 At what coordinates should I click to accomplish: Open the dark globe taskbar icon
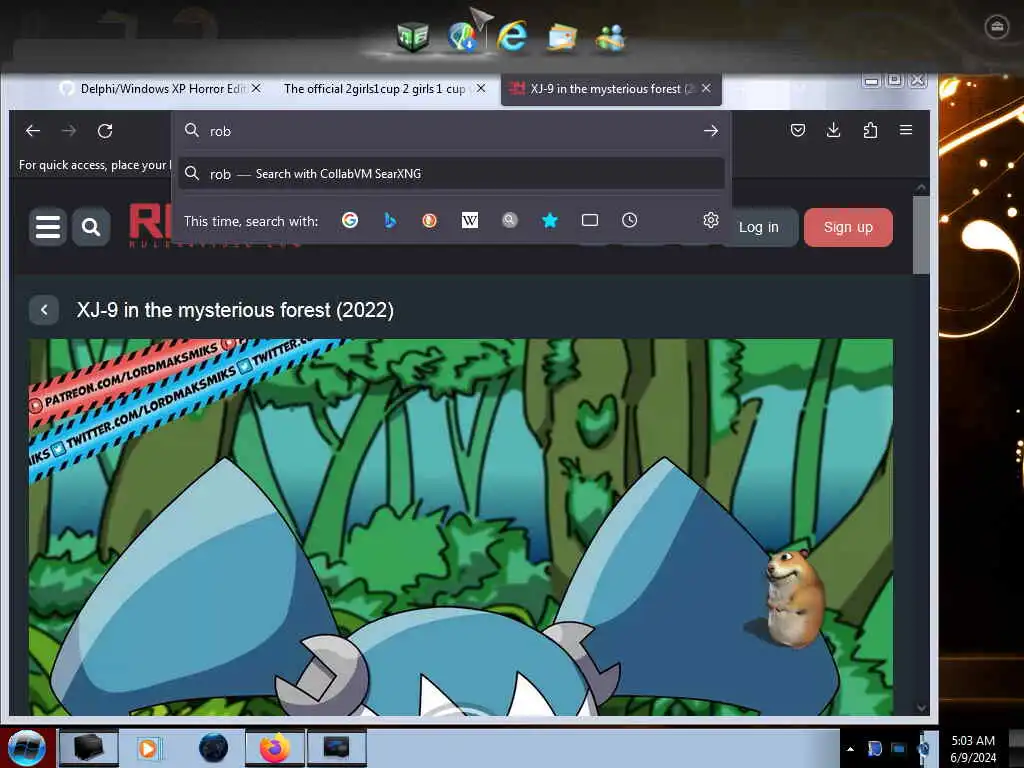(214, 748)
